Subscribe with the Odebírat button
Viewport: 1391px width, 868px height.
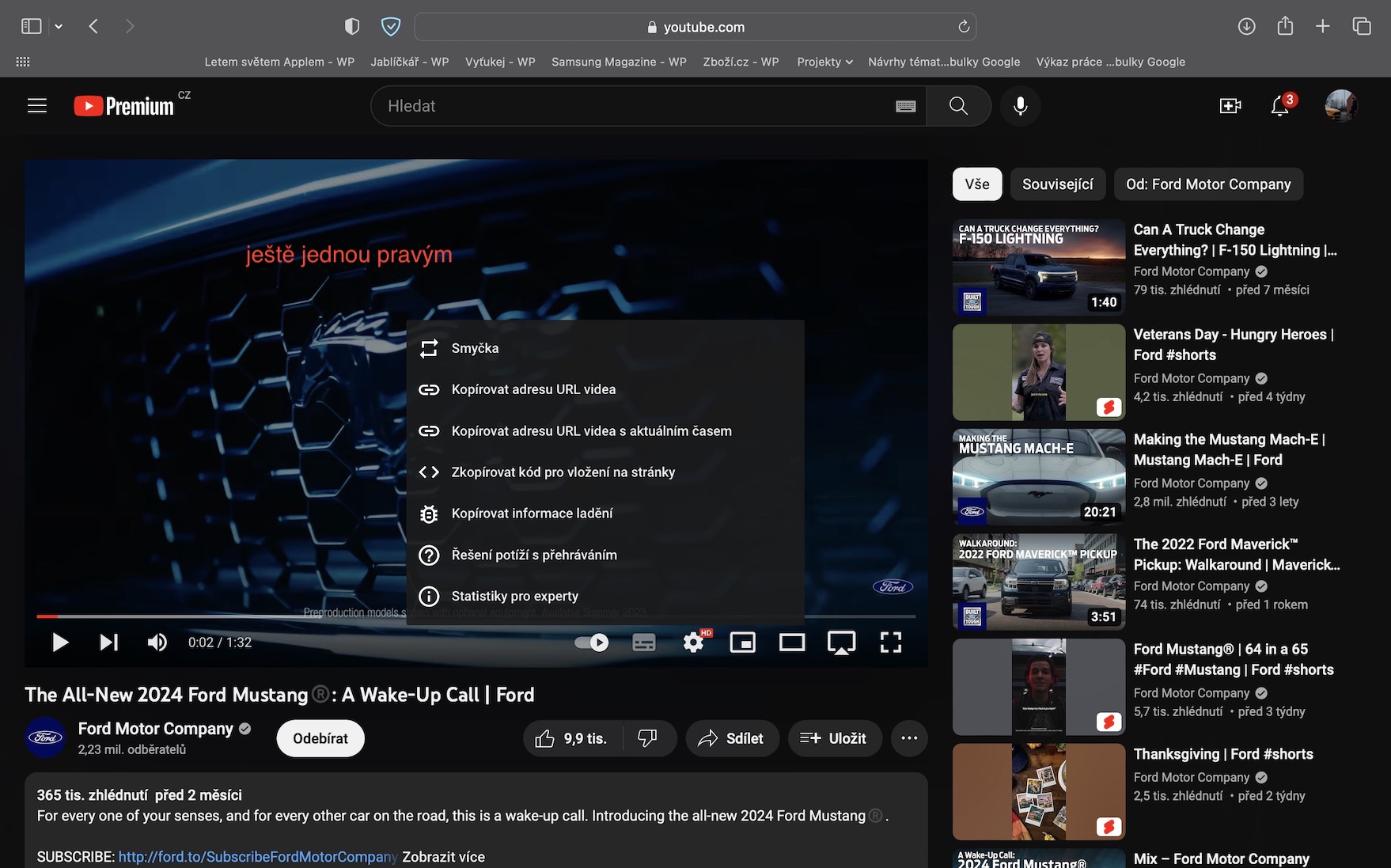[320, 738]
